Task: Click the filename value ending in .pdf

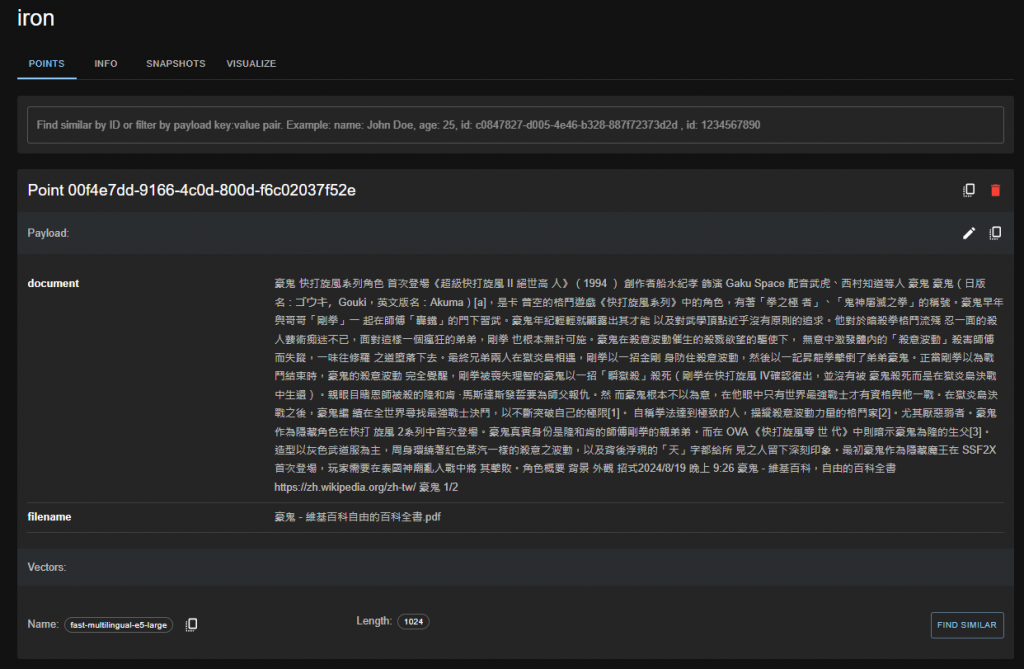Action: (357, 517)
